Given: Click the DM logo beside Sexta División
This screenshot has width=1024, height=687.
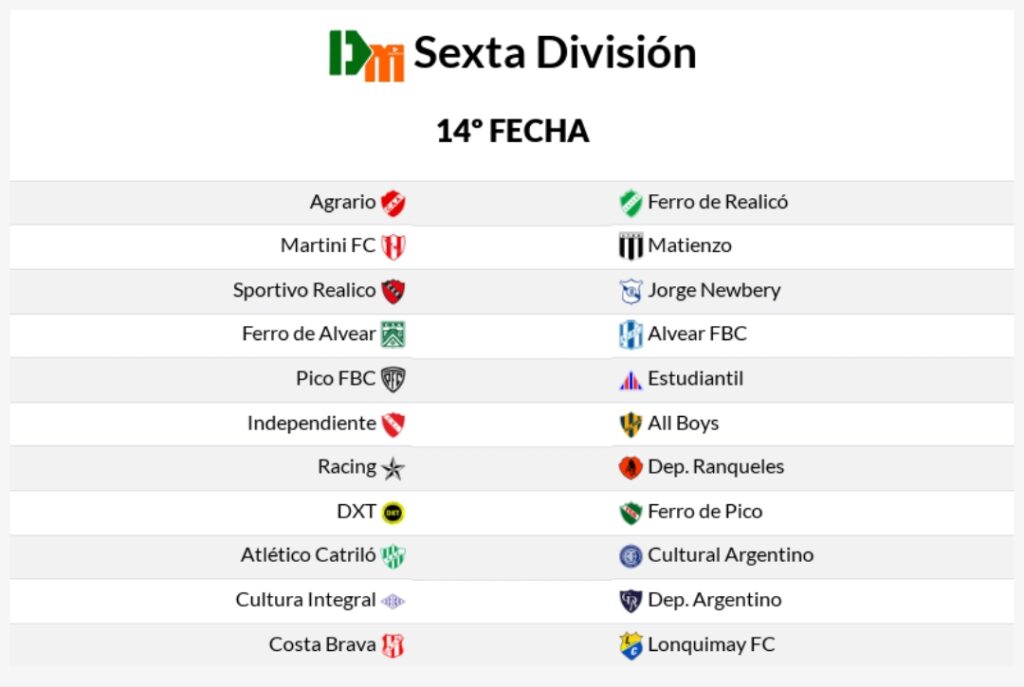Looking at the screenshot, I should pos(367,55).
